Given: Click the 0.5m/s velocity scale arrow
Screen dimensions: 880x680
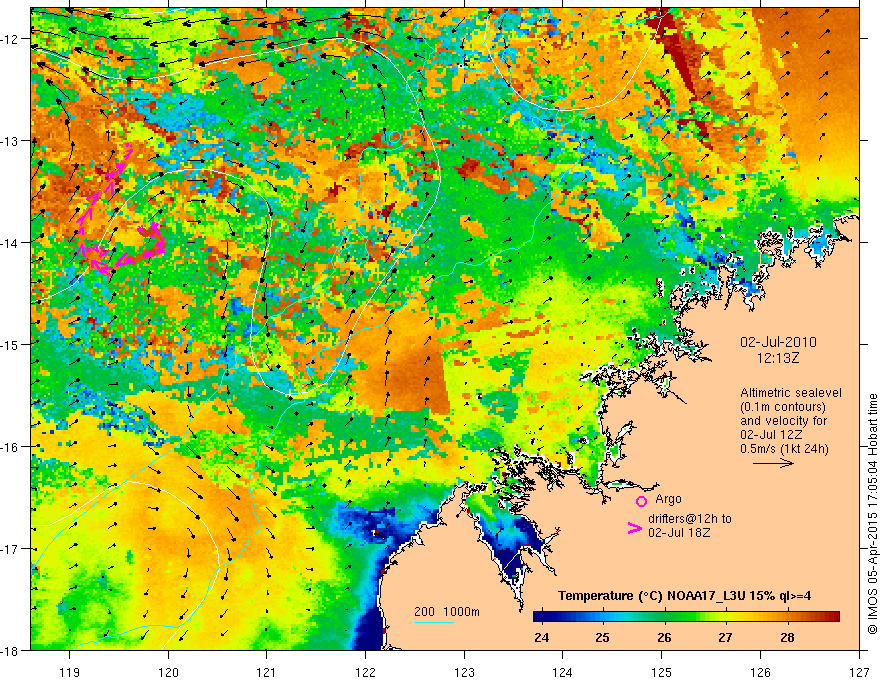Looking at the screenshot, I should 773,463.
